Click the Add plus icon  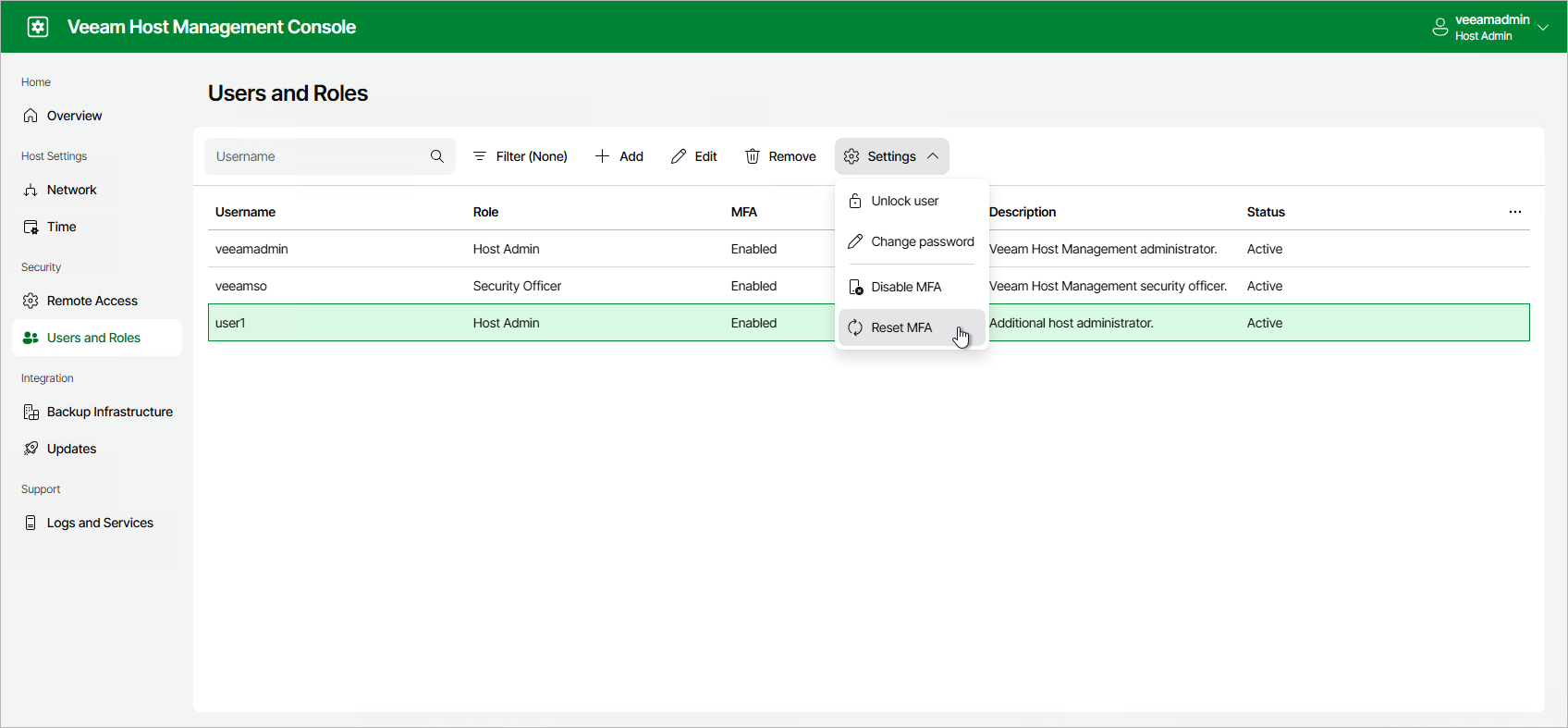point(602,156)
